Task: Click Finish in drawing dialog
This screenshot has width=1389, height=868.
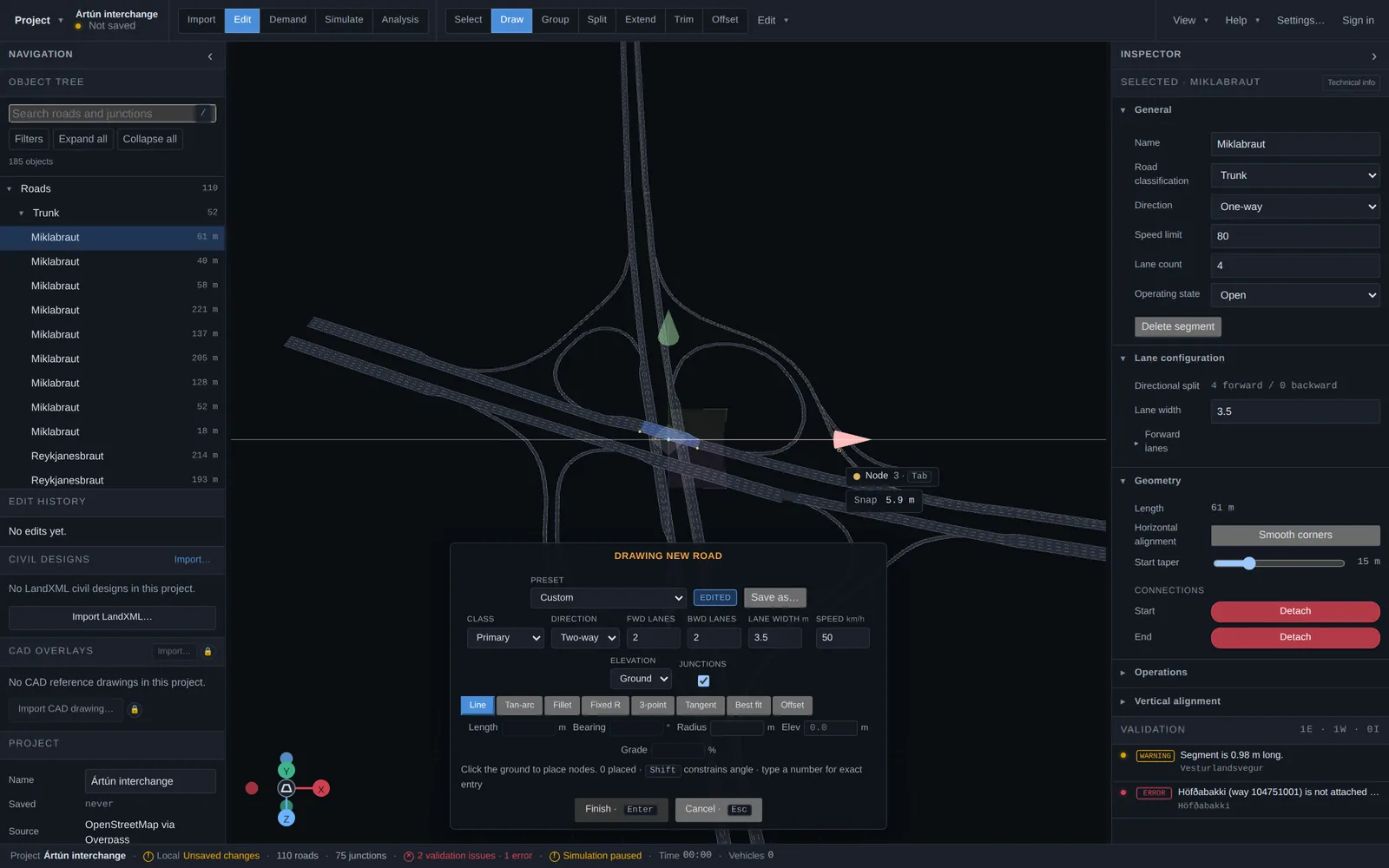Action: [621, 810]
